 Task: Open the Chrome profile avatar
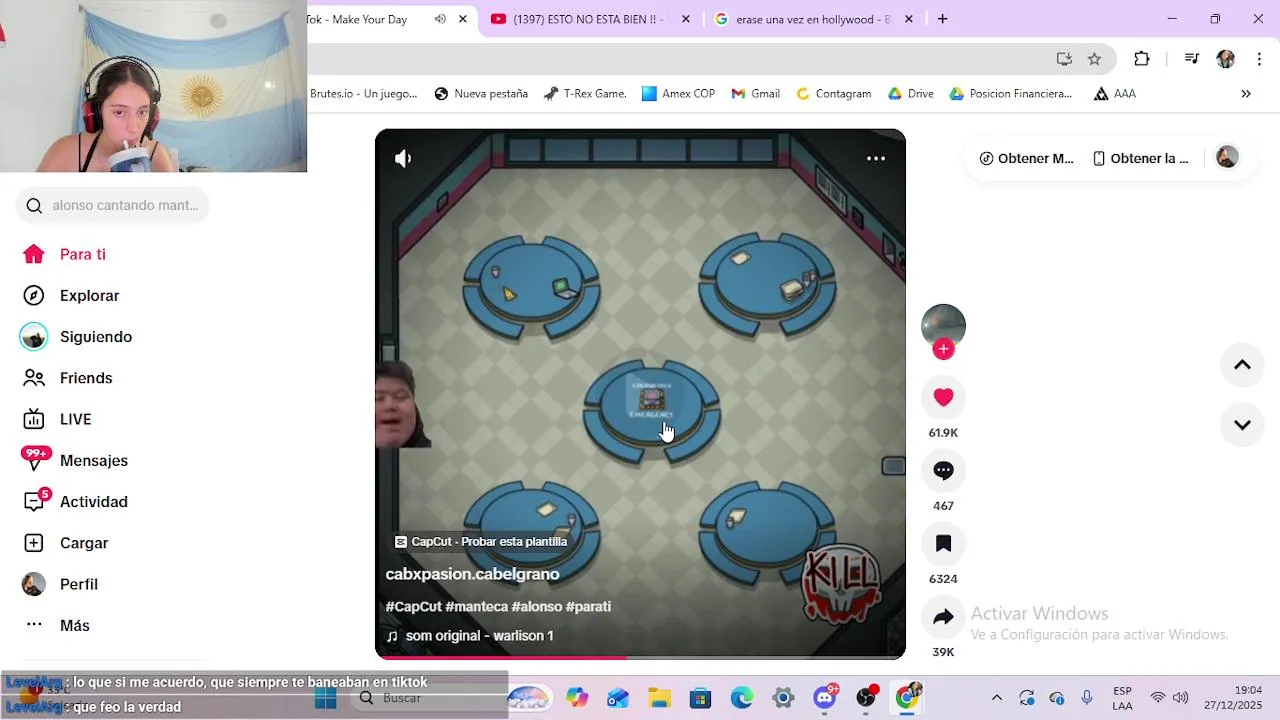(1225, 59)
